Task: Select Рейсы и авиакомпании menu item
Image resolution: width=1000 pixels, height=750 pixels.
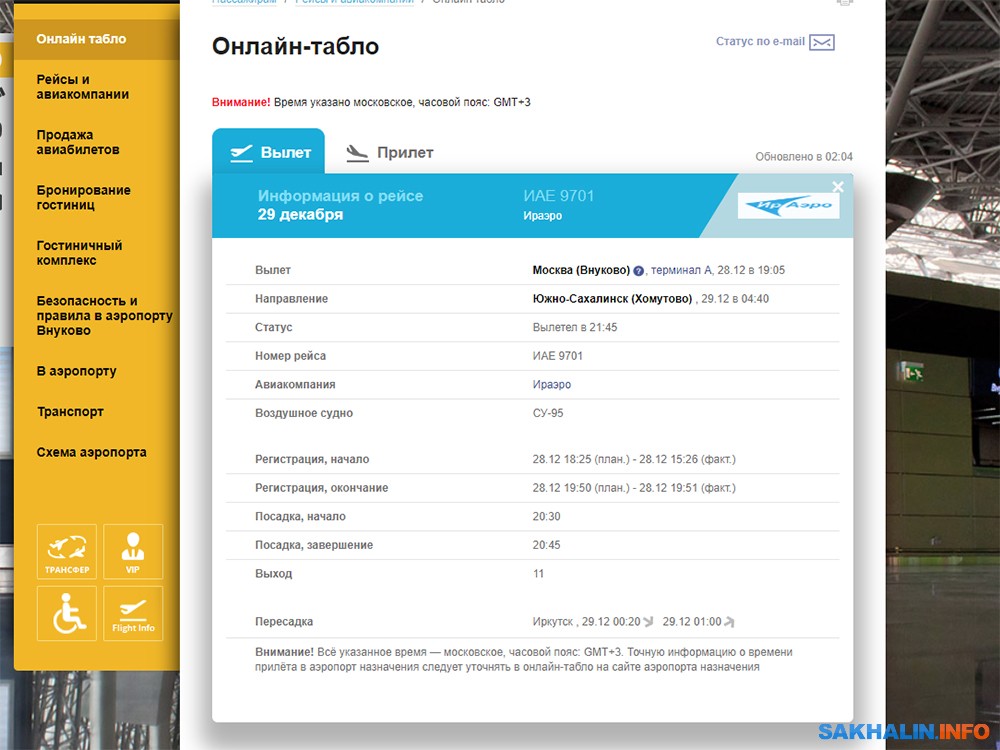Action: click(x=82, y=87)
